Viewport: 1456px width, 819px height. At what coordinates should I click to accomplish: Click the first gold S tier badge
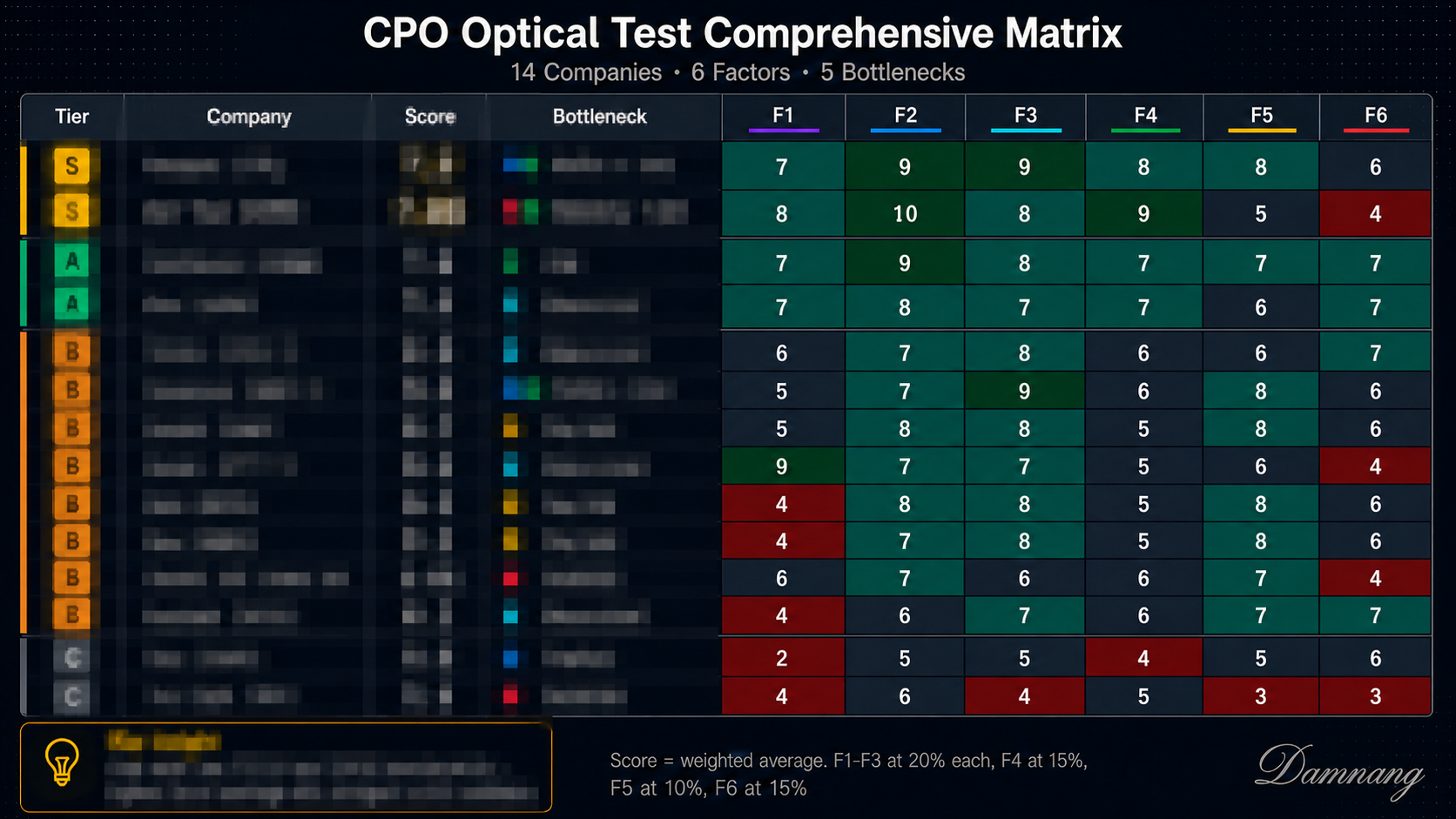pos(71,165)
